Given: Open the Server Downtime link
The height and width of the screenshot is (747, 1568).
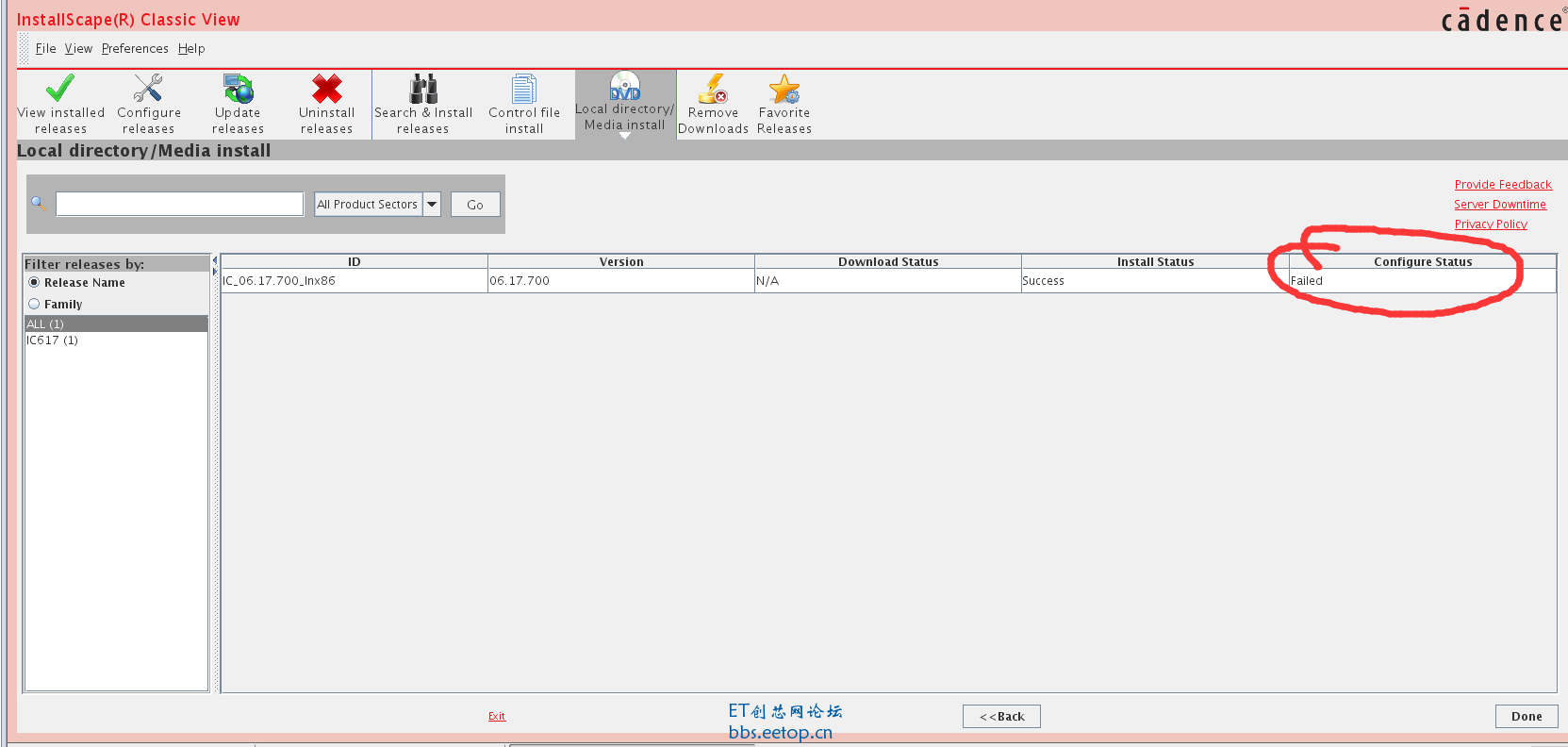Looking at the screenshot, I should pyautogui.click(x=1500, y=205).
